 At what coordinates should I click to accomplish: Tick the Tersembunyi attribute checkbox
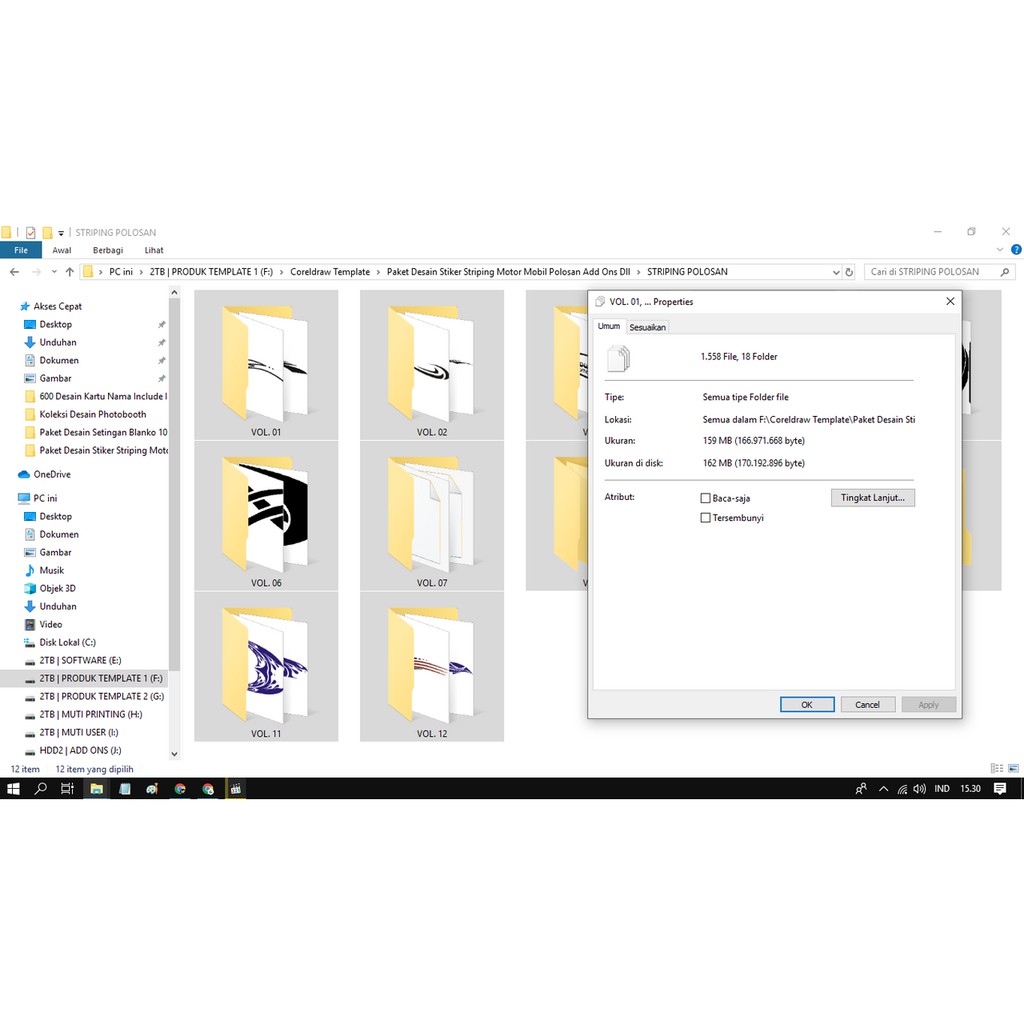click(706, 518)
